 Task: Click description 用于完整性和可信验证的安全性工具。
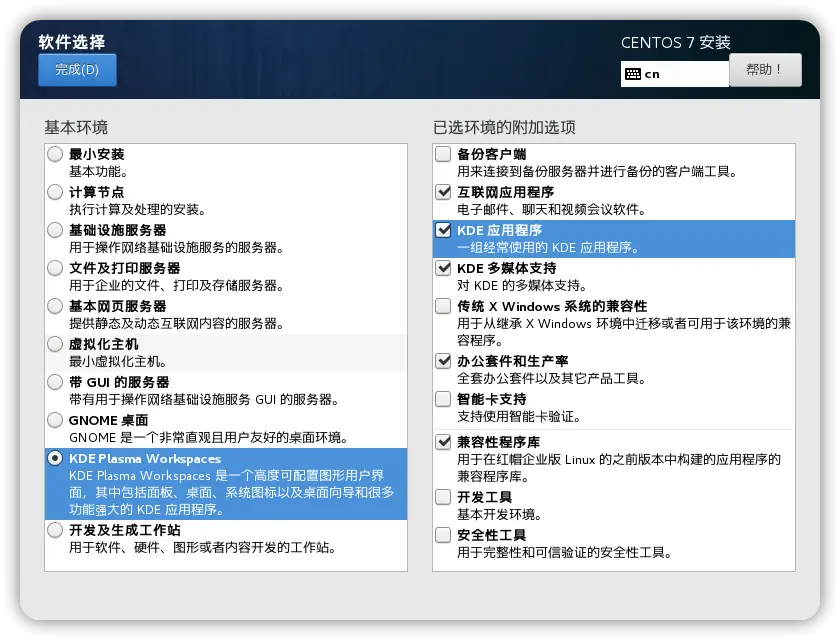[x=565, y=553]
